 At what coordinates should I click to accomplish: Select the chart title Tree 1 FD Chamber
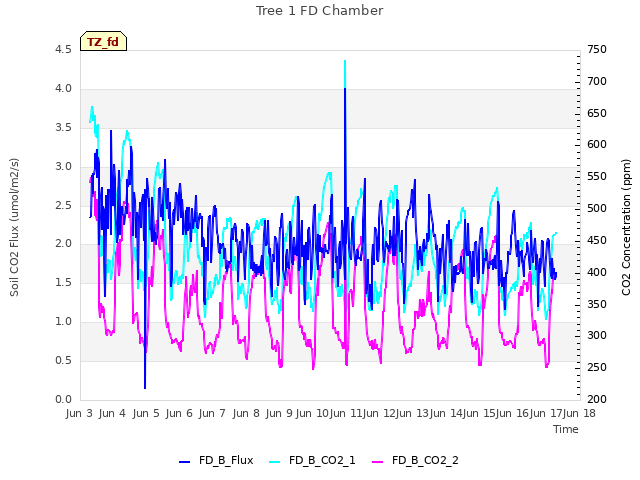320,11
